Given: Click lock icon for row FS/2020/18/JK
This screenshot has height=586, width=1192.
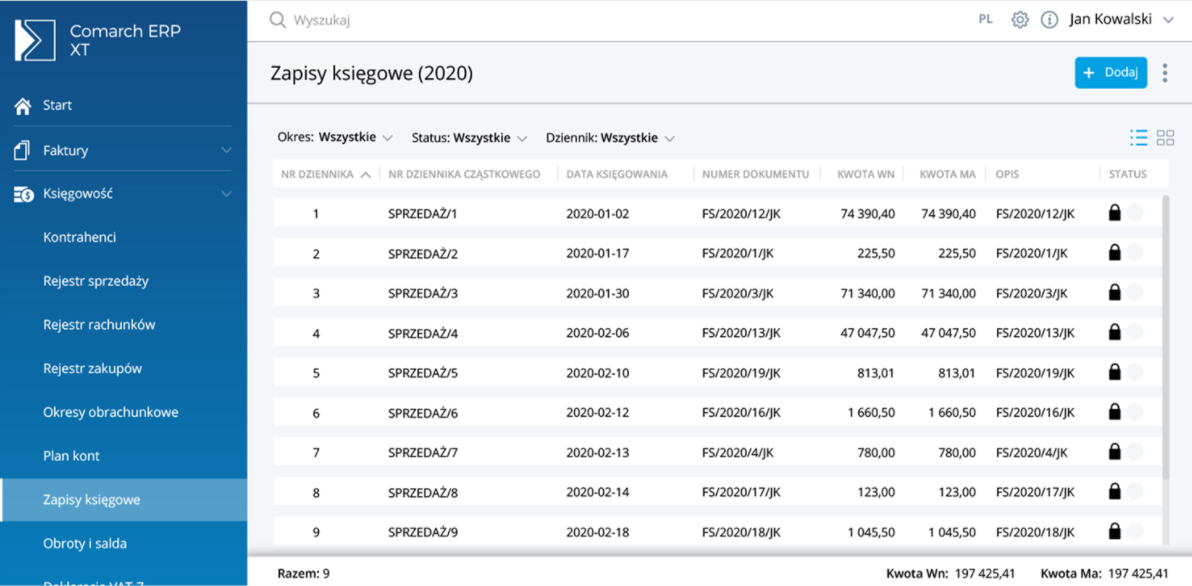Looking at the screenshot, I should [1114, 531].
